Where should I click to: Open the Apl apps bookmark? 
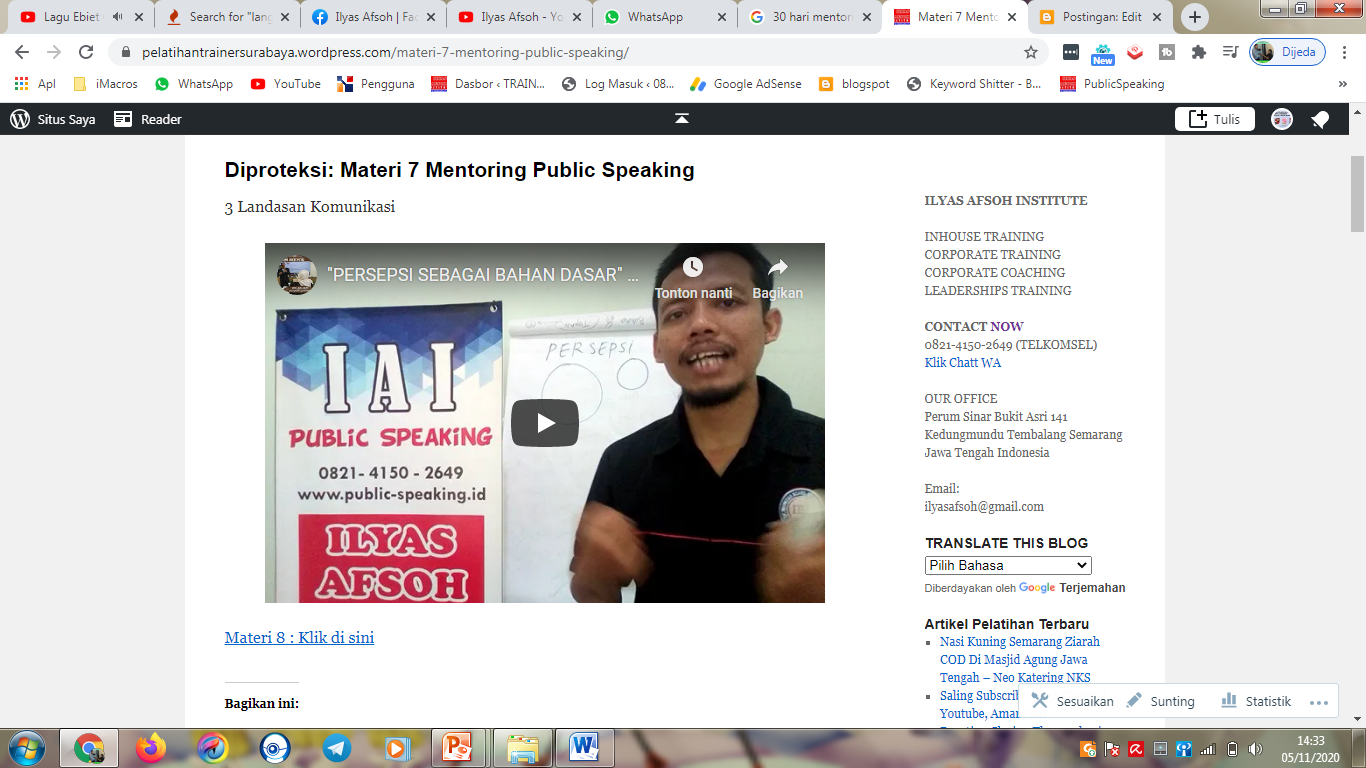(x=35, y=84)
